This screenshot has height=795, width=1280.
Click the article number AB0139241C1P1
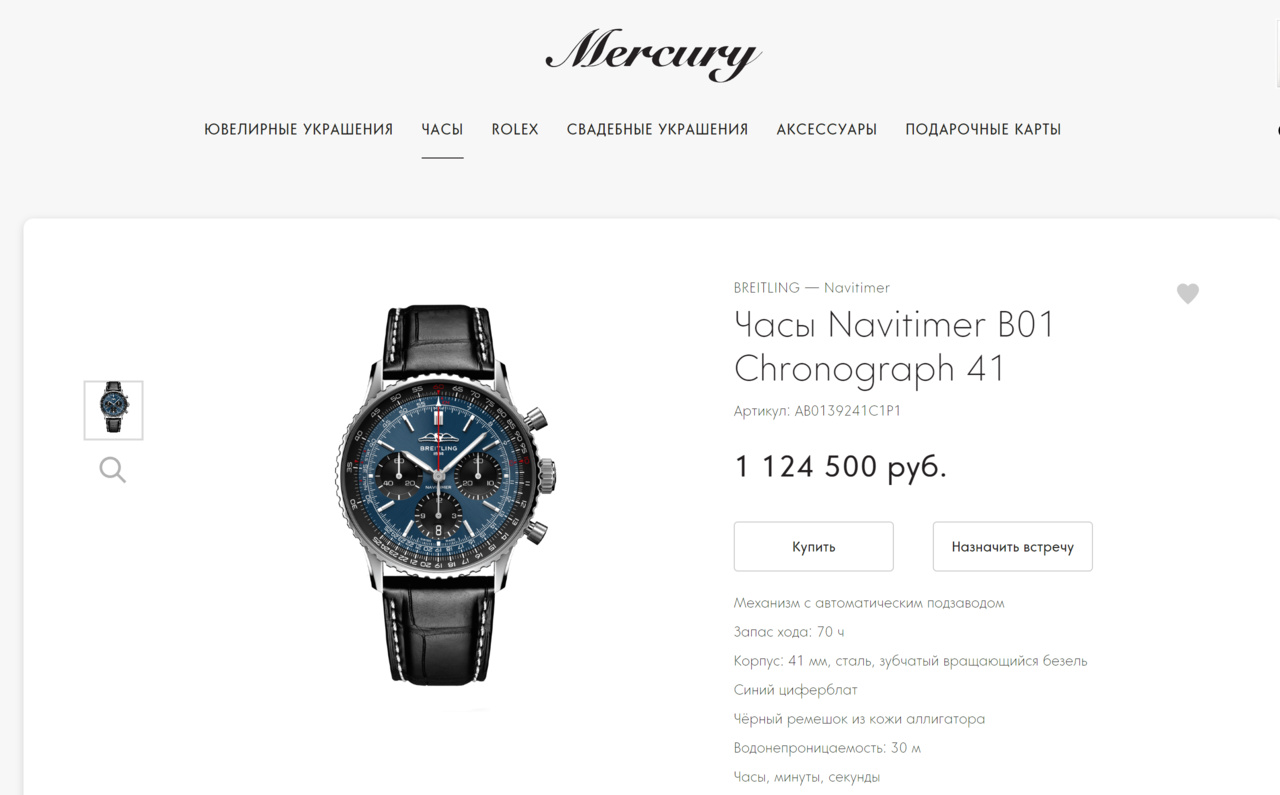click(x=848, y=411)
